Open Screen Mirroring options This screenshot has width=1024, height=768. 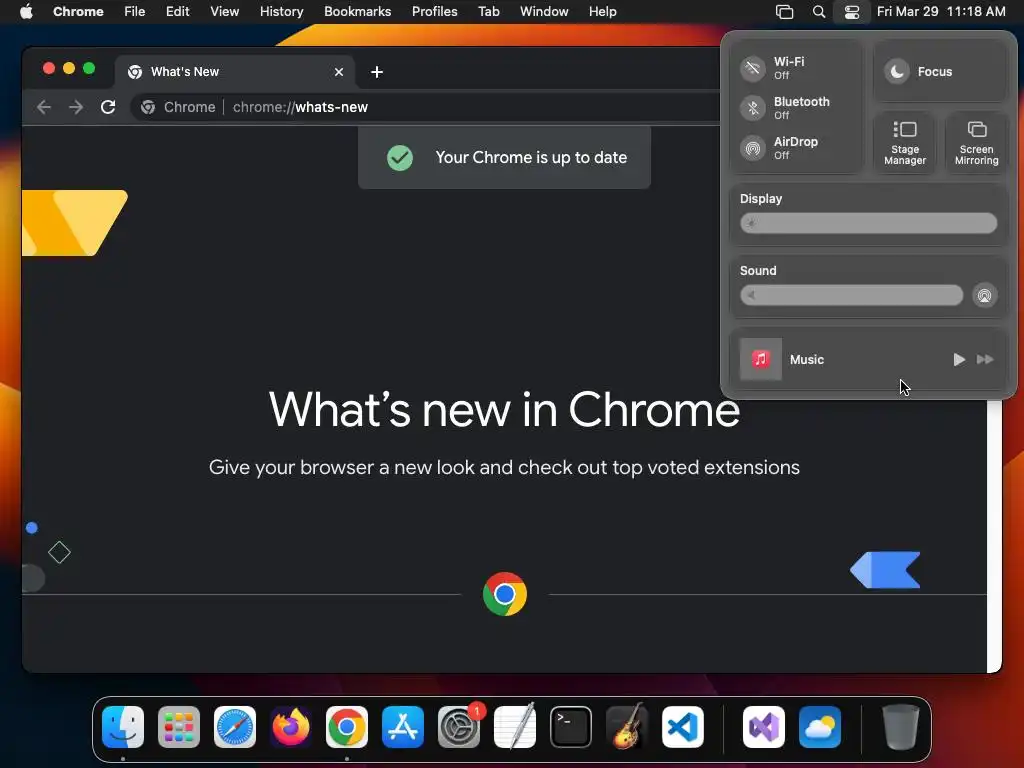(x=976, y=143)
